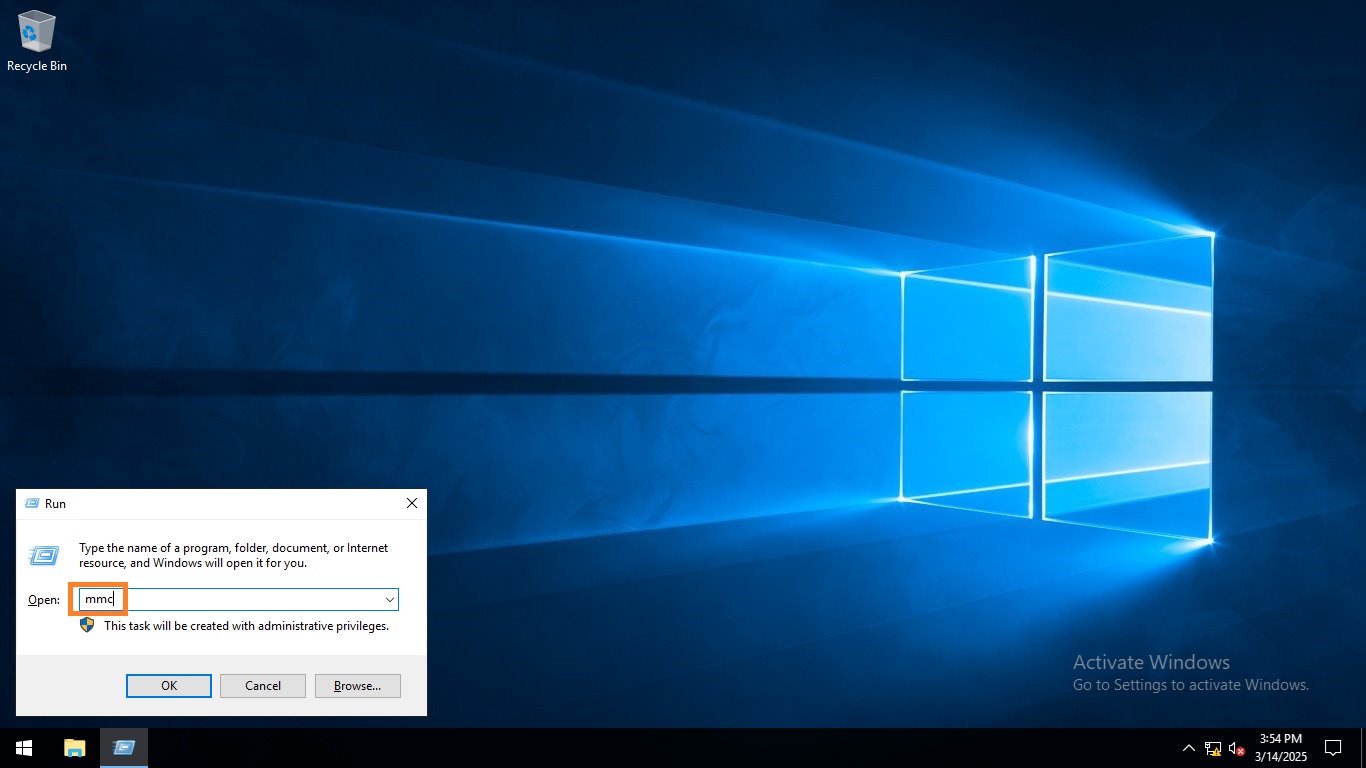1366x768 pixels.
Task: Expand the Open field dropdown arrow
Action: (x=389, y=599)
